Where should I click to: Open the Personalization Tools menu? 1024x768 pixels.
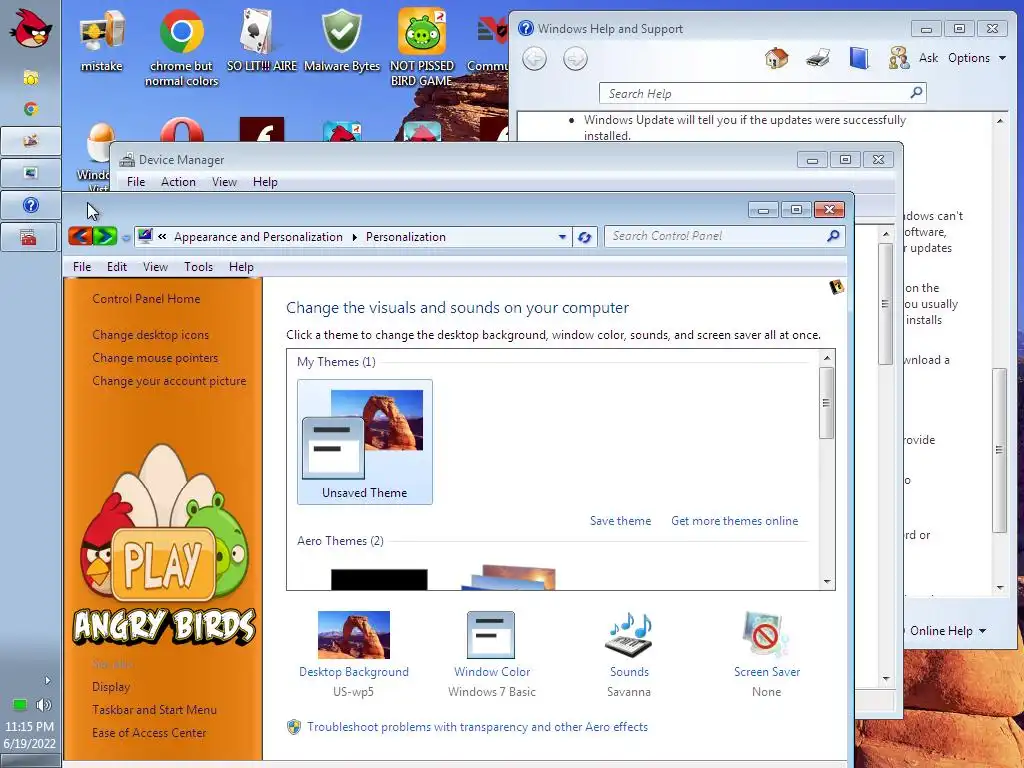[199, 267]
